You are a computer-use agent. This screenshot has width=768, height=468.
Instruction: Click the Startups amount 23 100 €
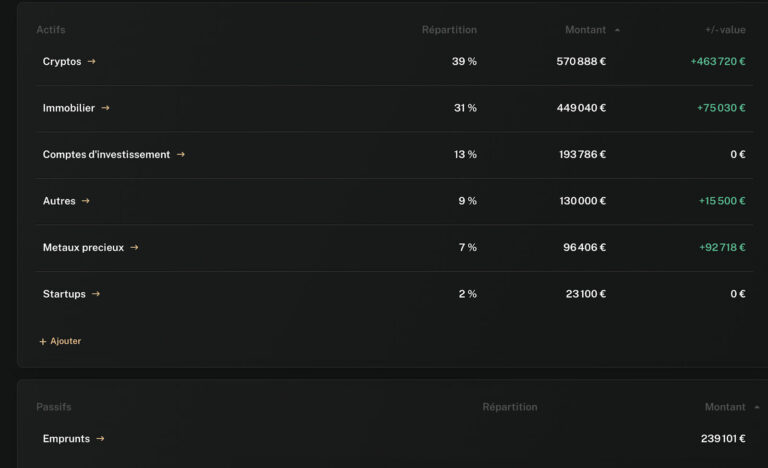[x=584, y=294]
